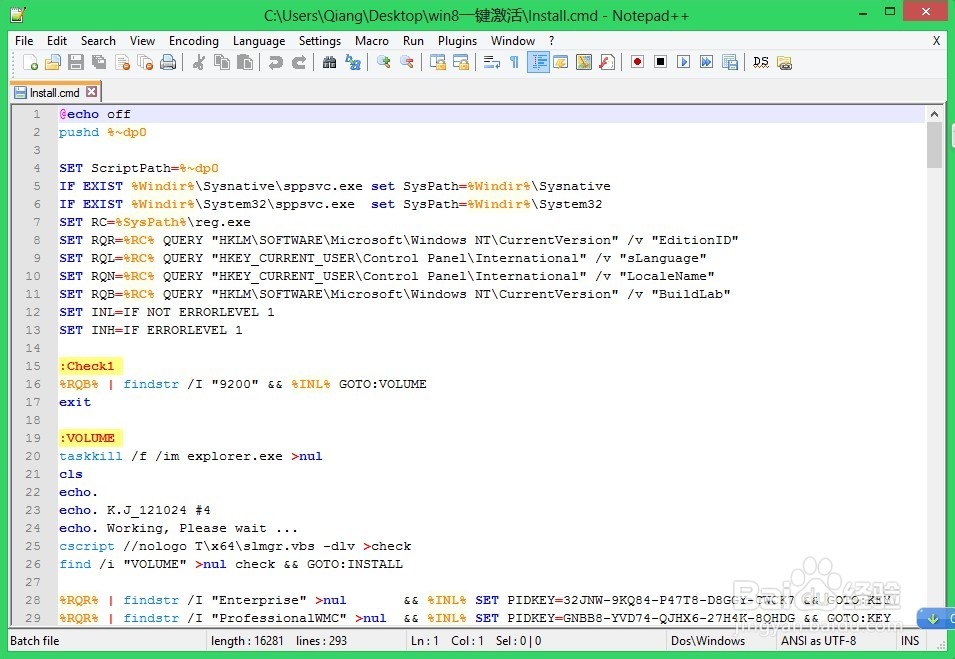The height and width of the screenshot is (659, 955).
Task: Click the Synchronize Horizontal Scrolling icon
Action: pos(460,62)
